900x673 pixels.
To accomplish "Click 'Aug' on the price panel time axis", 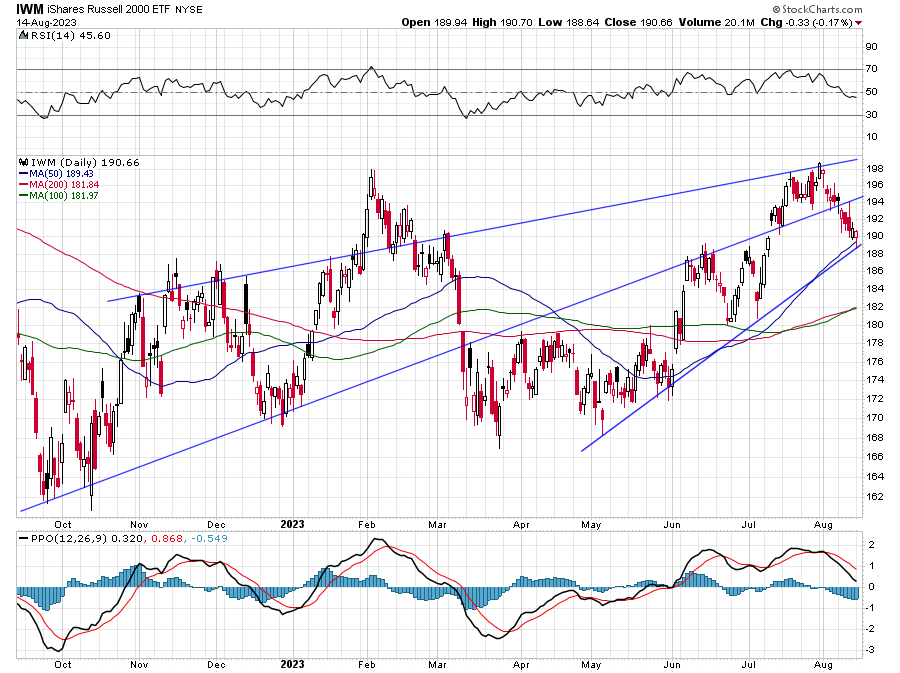I will 823,524.
